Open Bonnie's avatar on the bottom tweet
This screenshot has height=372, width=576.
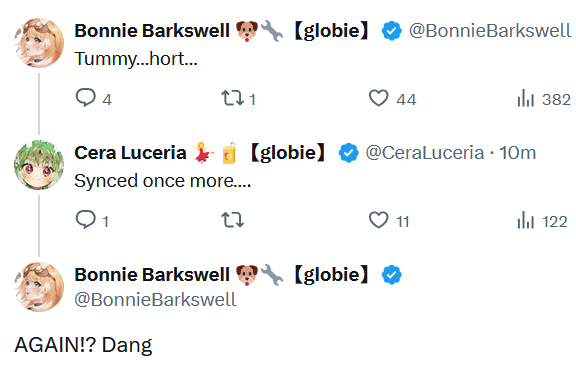point(39,287)
